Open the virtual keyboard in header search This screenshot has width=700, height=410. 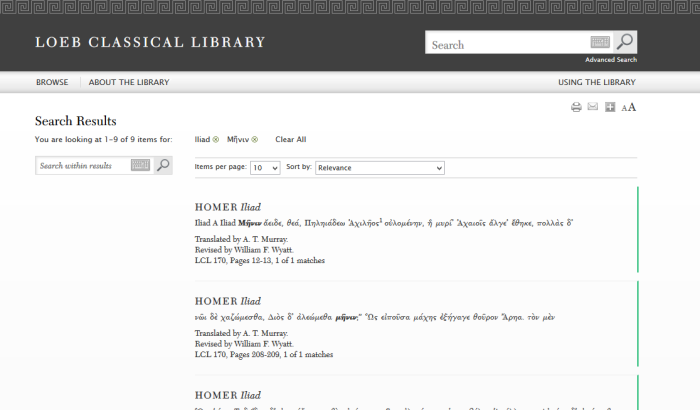point(600,42)
